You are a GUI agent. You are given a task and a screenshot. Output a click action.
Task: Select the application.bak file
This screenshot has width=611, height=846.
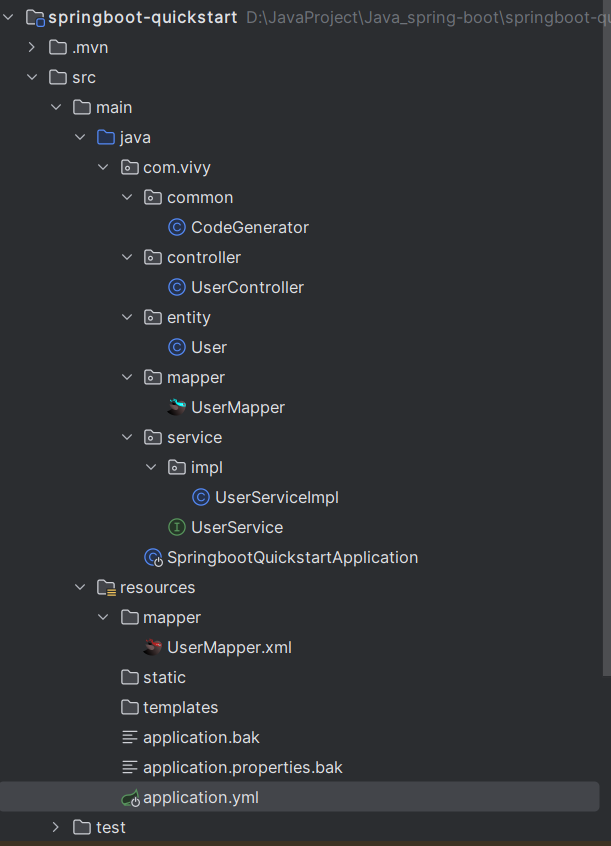pos(201,737)
